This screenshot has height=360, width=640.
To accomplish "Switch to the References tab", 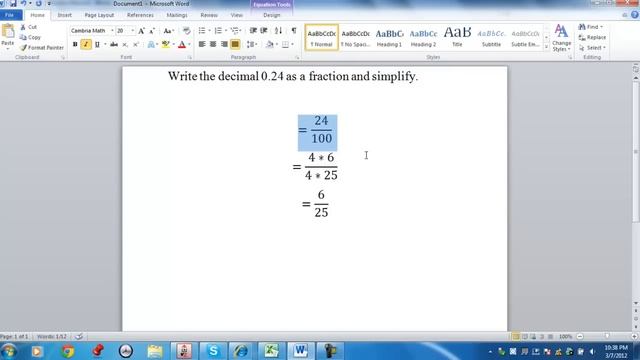I will tap(140, 15).
